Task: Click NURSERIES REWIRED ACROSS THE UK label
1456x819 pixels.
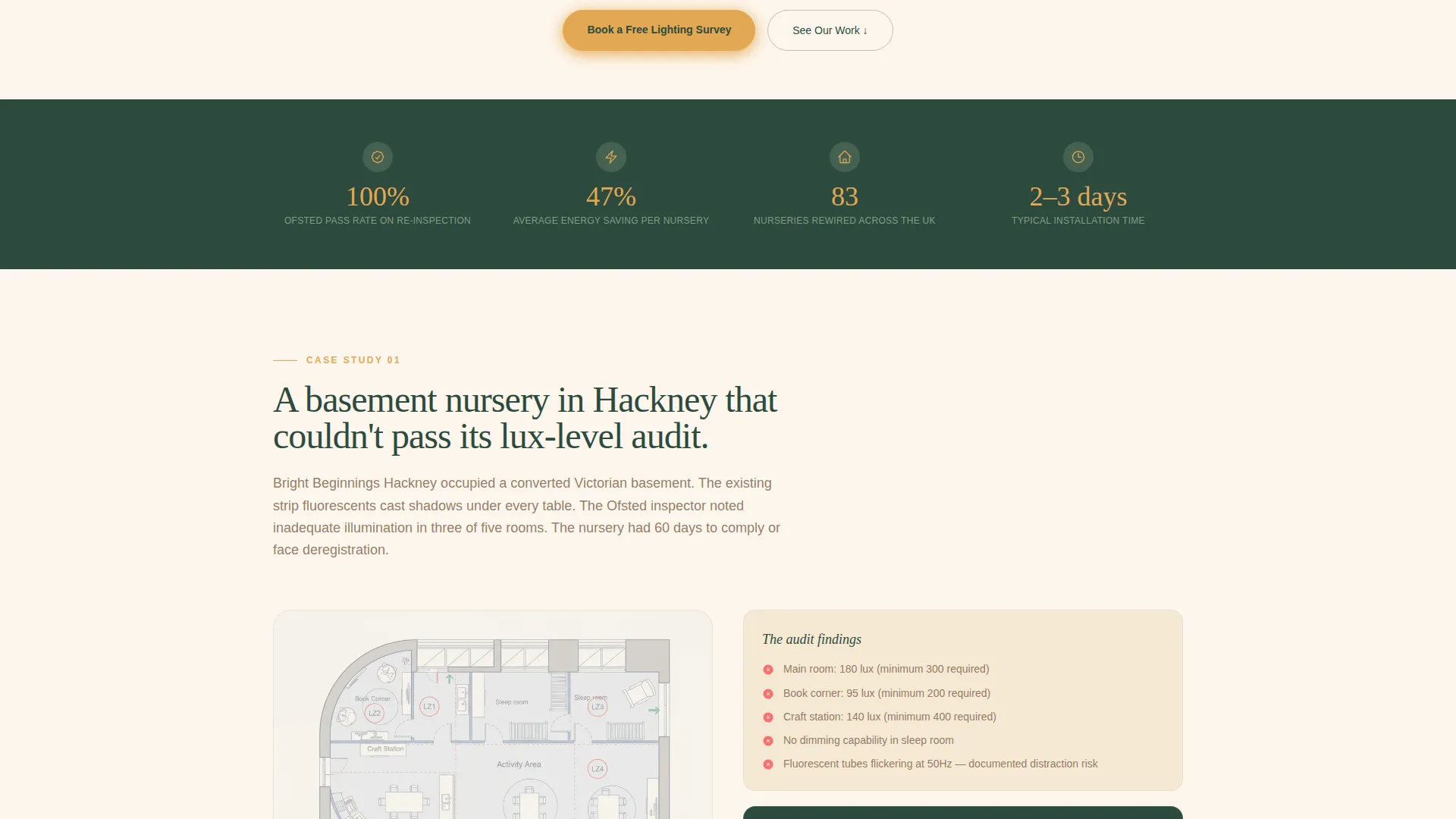Action: (x=845, y=221)
